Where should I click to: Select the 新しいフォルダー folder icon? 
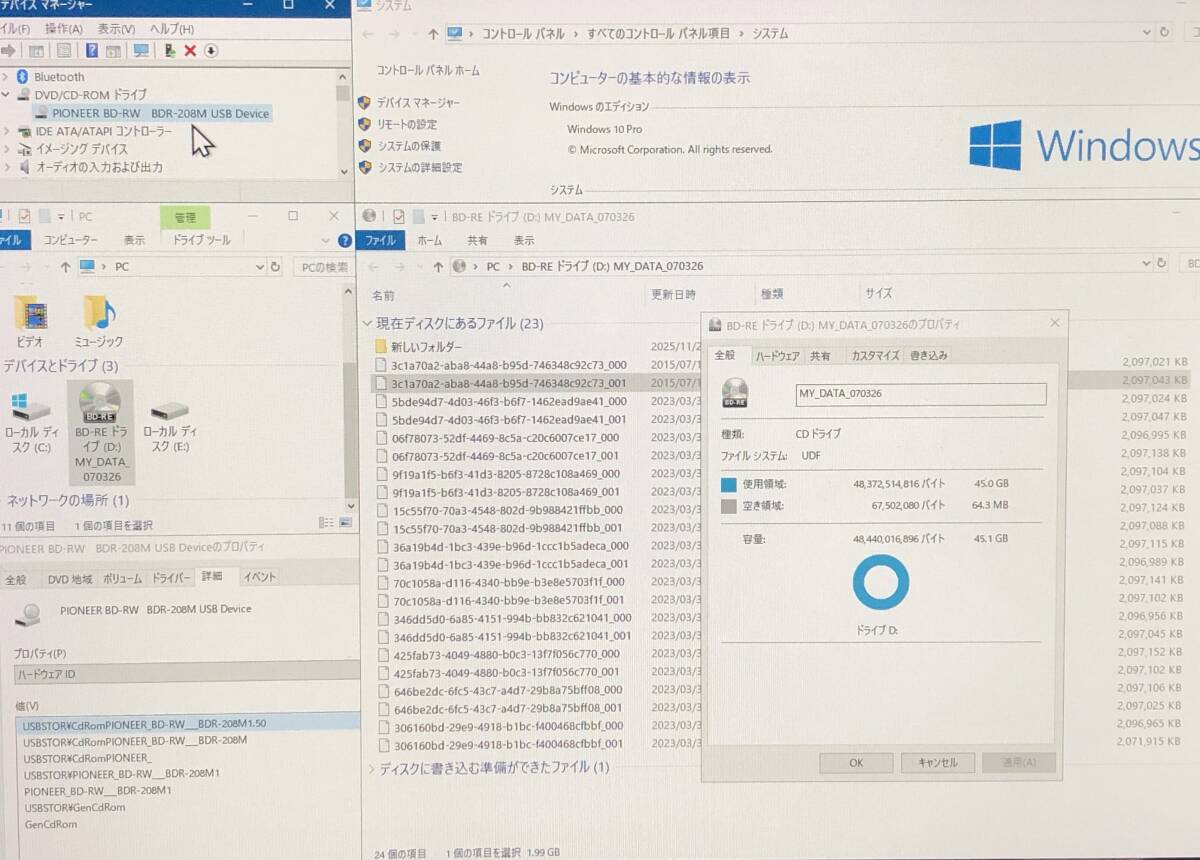[380, 347]
